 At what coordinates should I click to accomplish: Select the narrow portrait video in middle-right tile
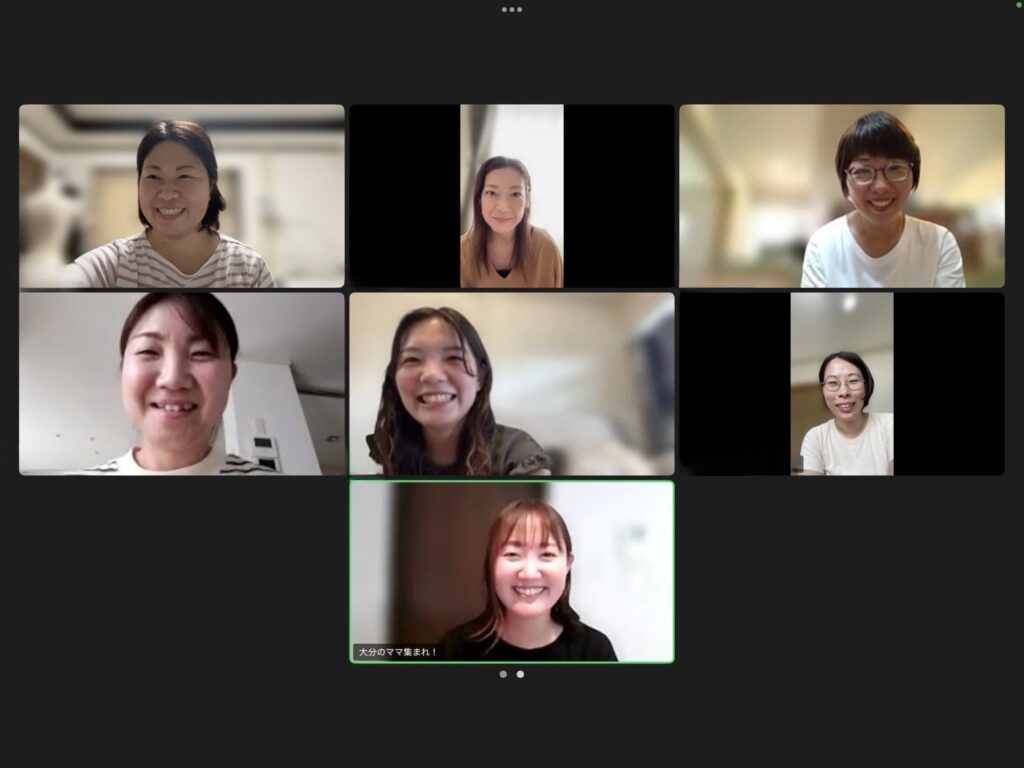(842, 383)
